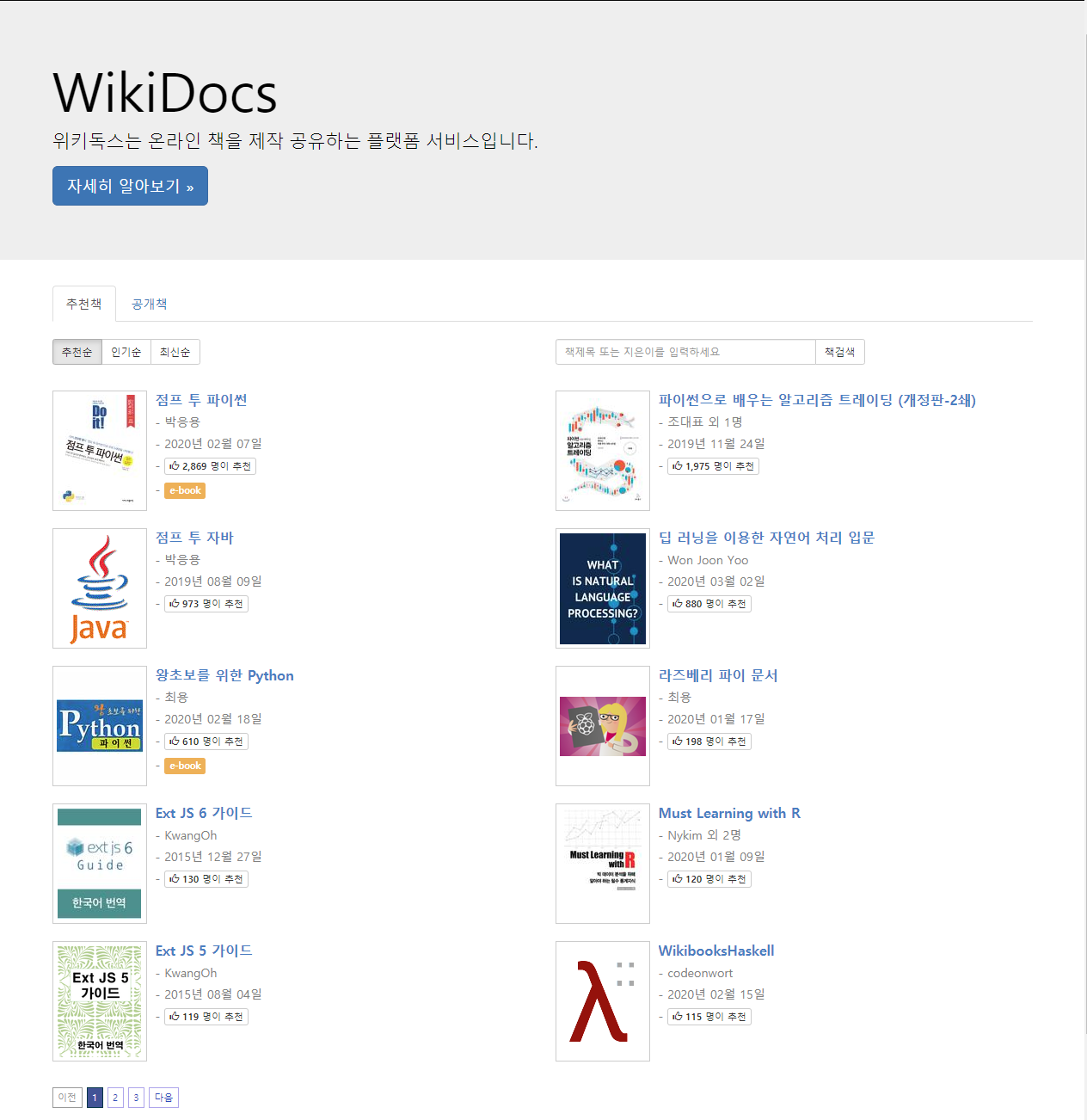This screenshot has width=1087, height=1120.
Task: Open the WikibooksHaskell title link
Action: click(716, 951)
